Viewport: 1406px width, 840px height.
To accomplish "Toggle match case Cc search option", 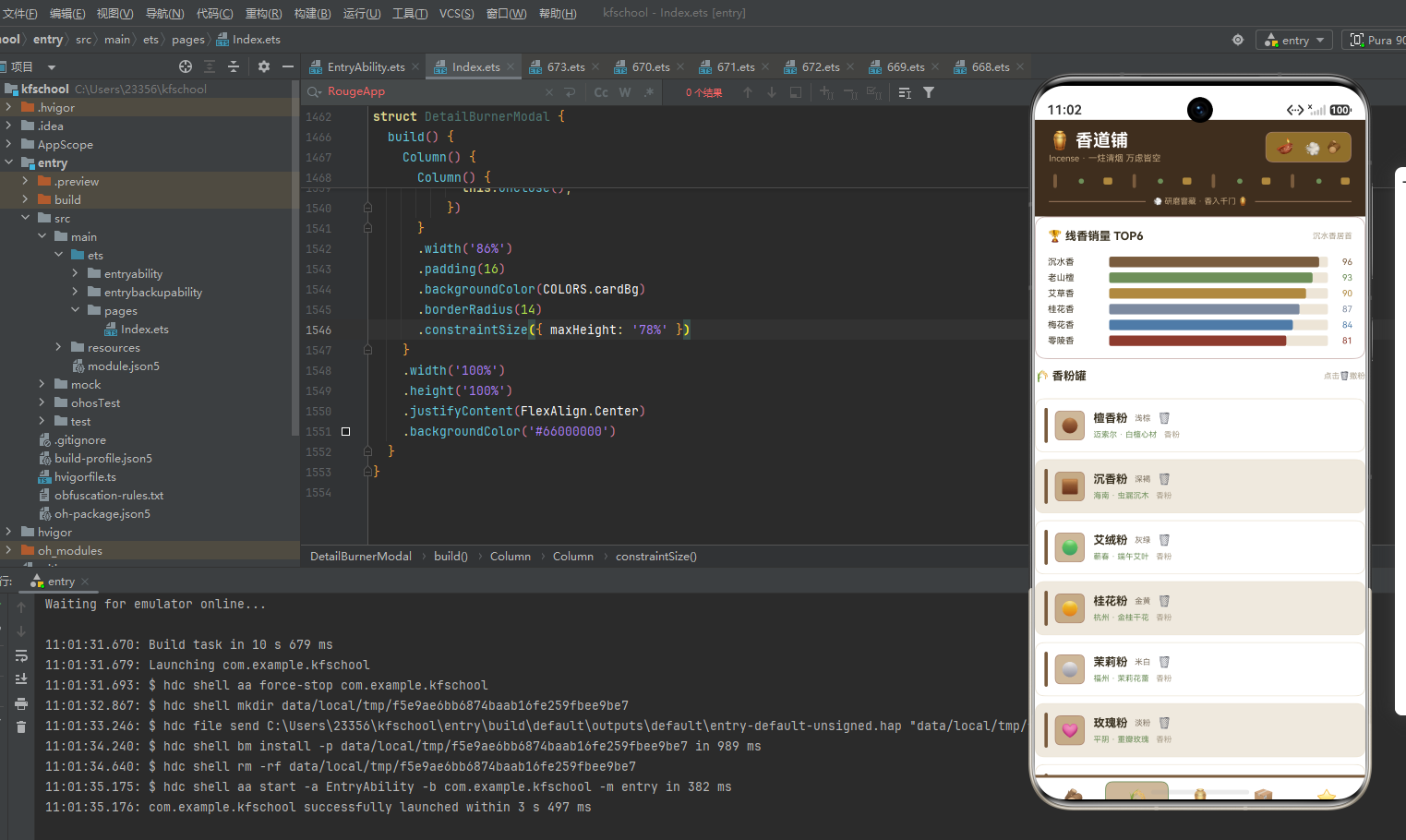I will coord(601,92).
